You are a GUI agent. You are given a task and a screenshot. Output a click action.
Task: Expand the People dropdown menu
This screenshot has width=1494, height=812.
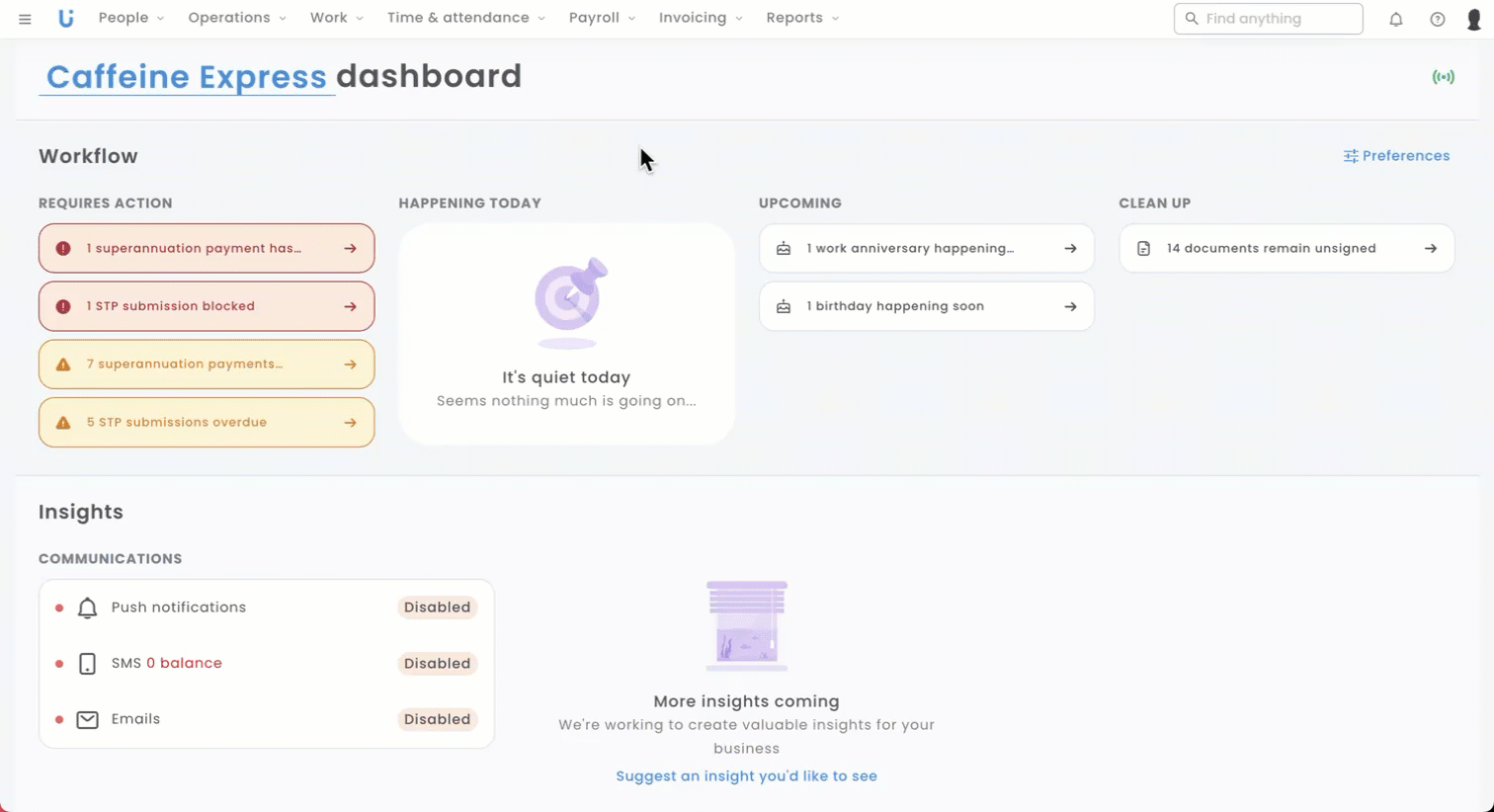coord(130,18)
